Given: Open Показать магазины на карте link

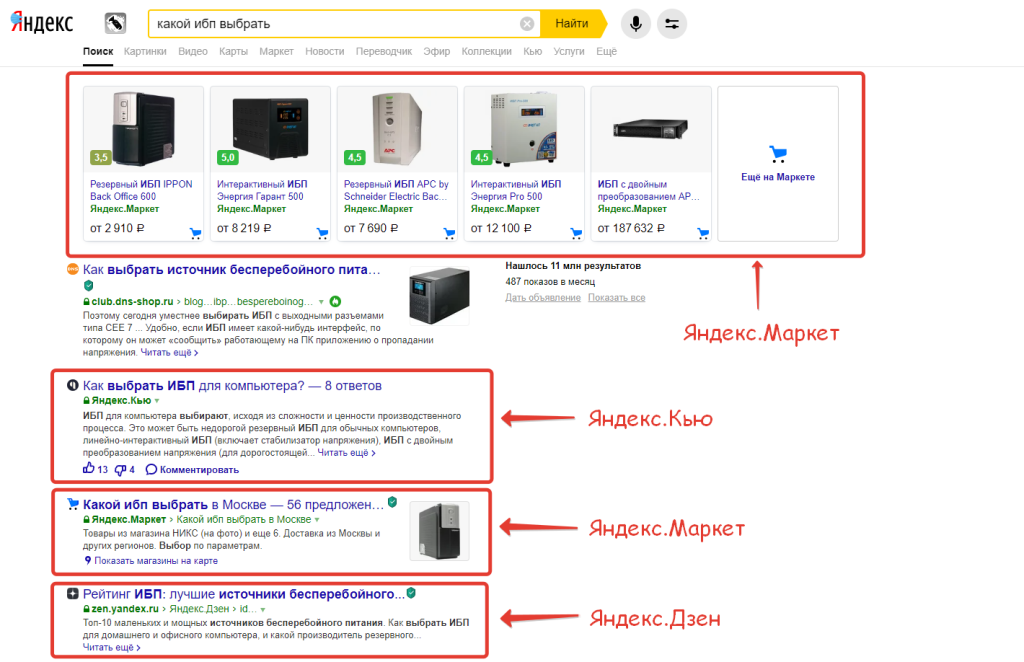Looking at the screenshot, I should click(156, 561).
